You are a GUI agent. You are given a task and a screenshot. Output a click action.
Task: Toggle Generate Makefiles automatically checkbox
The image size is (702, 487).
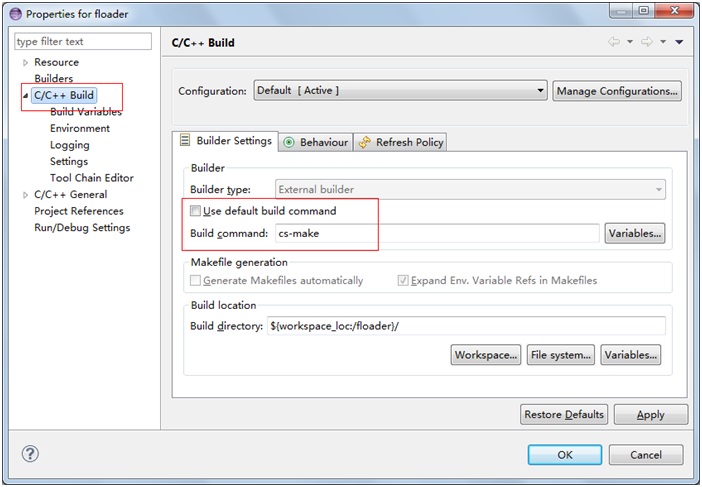click(195, 280)
